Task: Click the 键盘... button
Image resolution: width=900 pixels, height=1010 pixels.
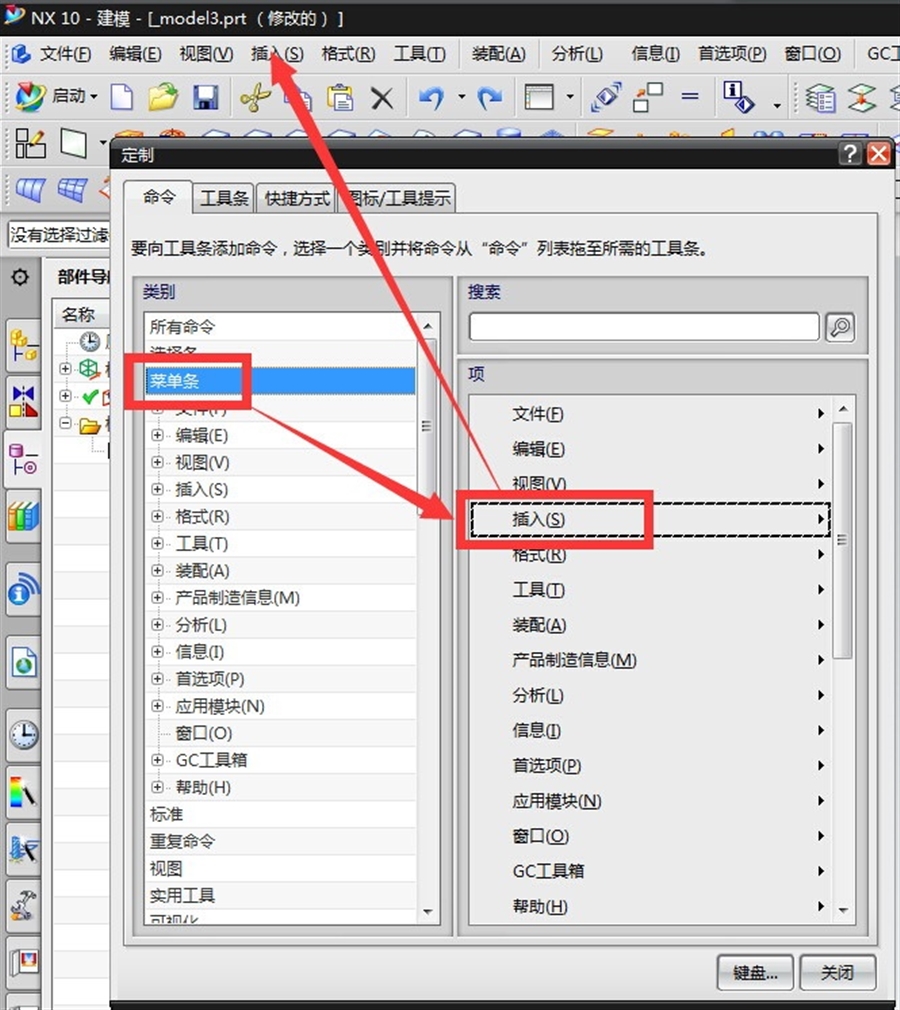Action: (755, 973)
